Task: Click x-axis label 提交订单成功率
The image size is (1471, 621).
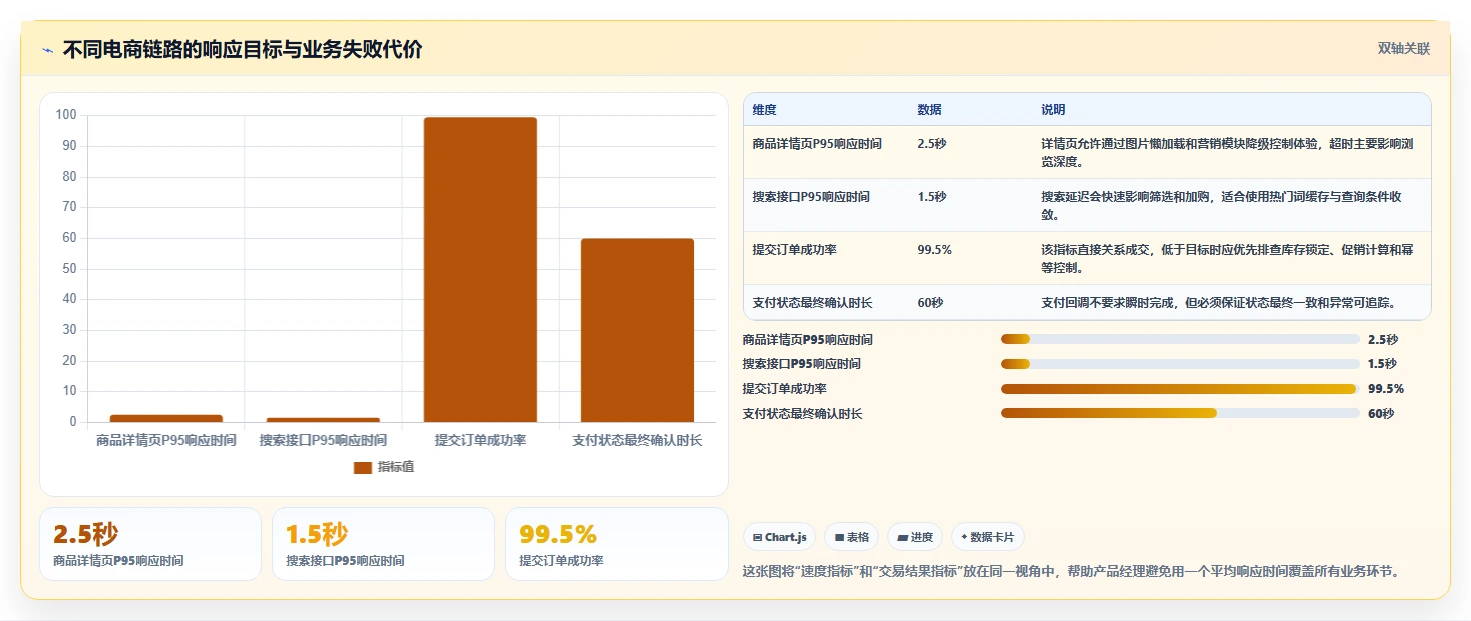Action: (x=480, y=440)
